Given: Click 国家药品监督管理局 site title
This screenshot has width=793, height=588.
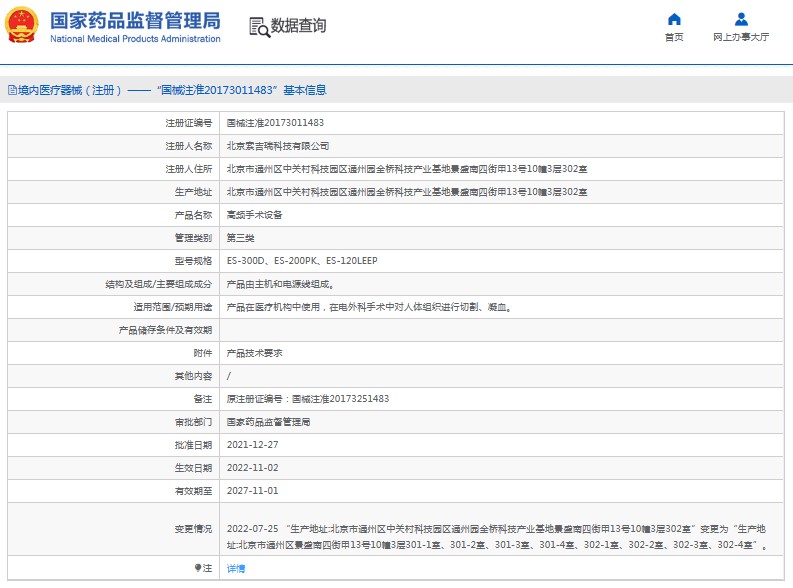Looking at the screenshot, I should pyautogui.click(x=135, y=21).
